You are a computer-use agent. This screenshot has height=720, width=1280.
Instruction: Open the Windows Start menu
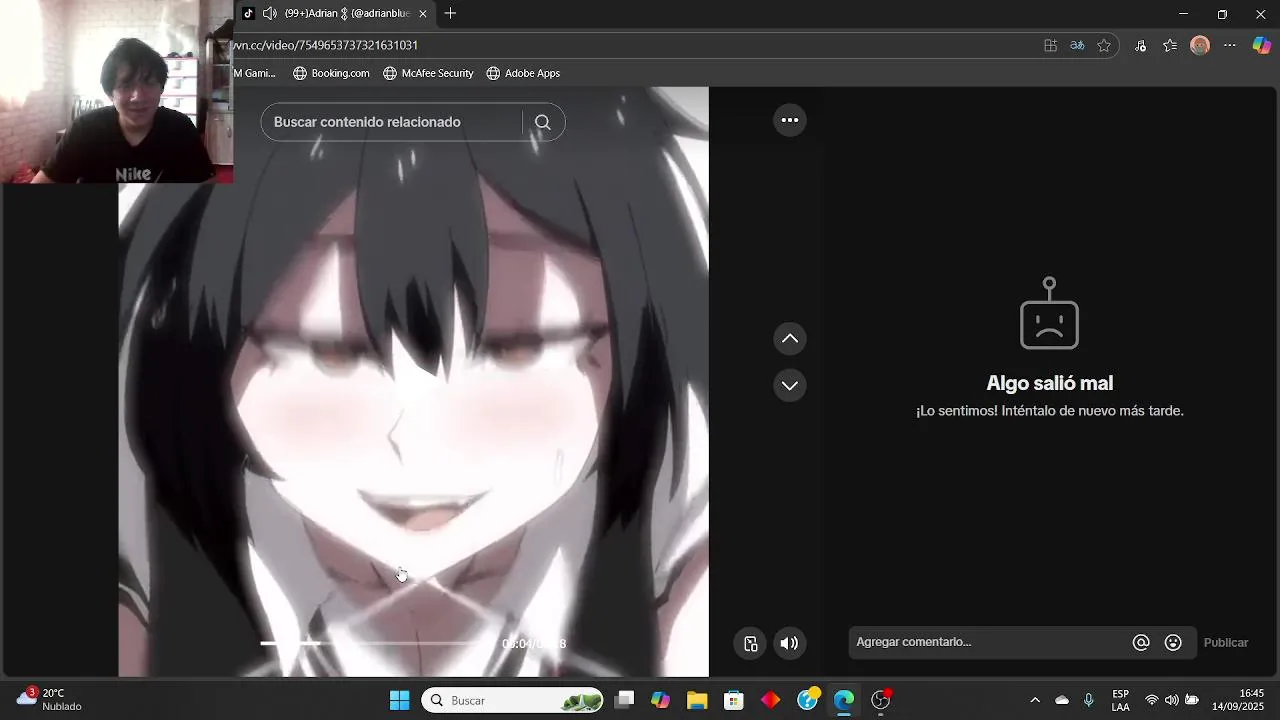(x=399, y=700)
